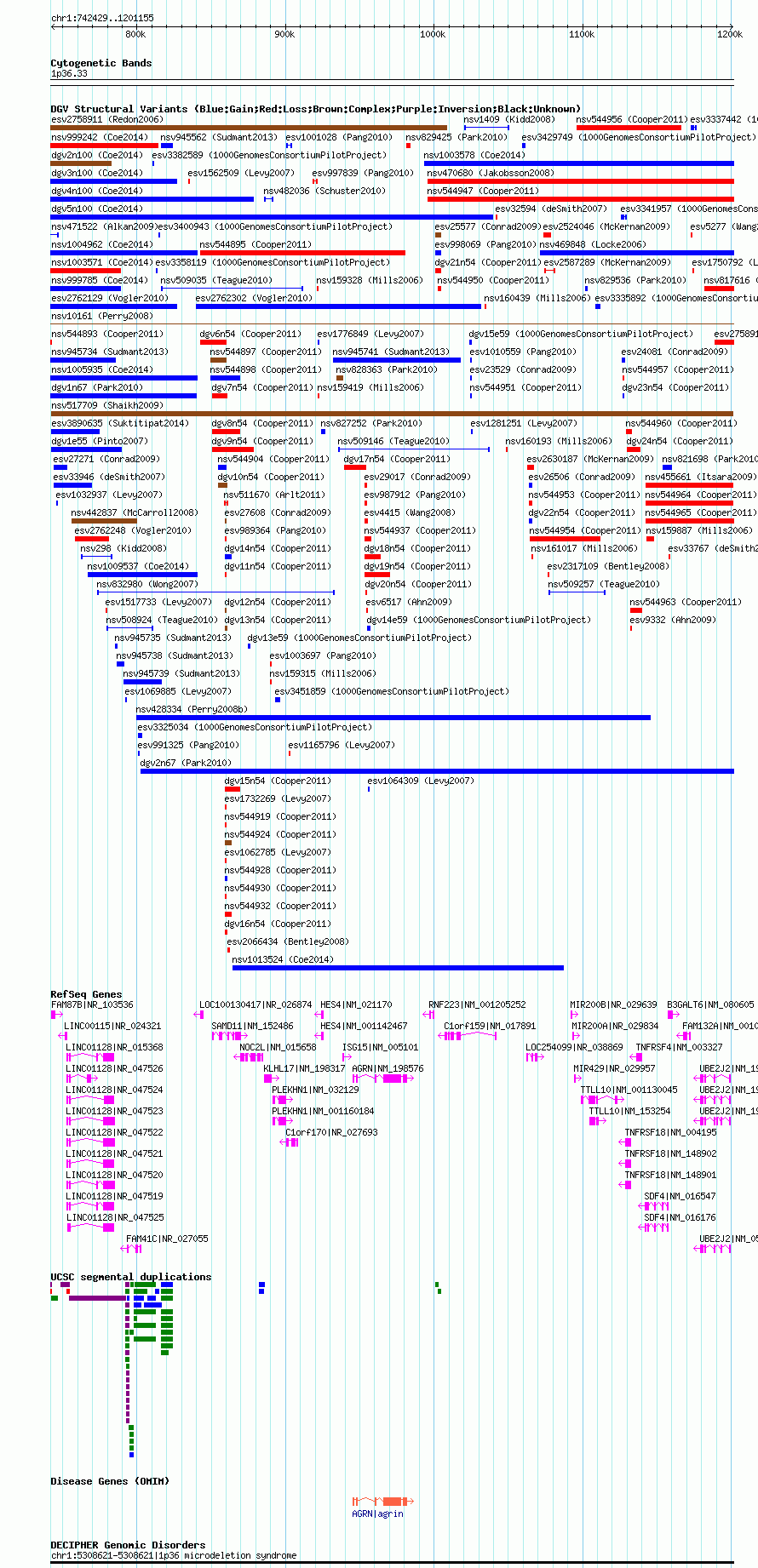Click the purple segmental duplication bar

pos(98,1298)
